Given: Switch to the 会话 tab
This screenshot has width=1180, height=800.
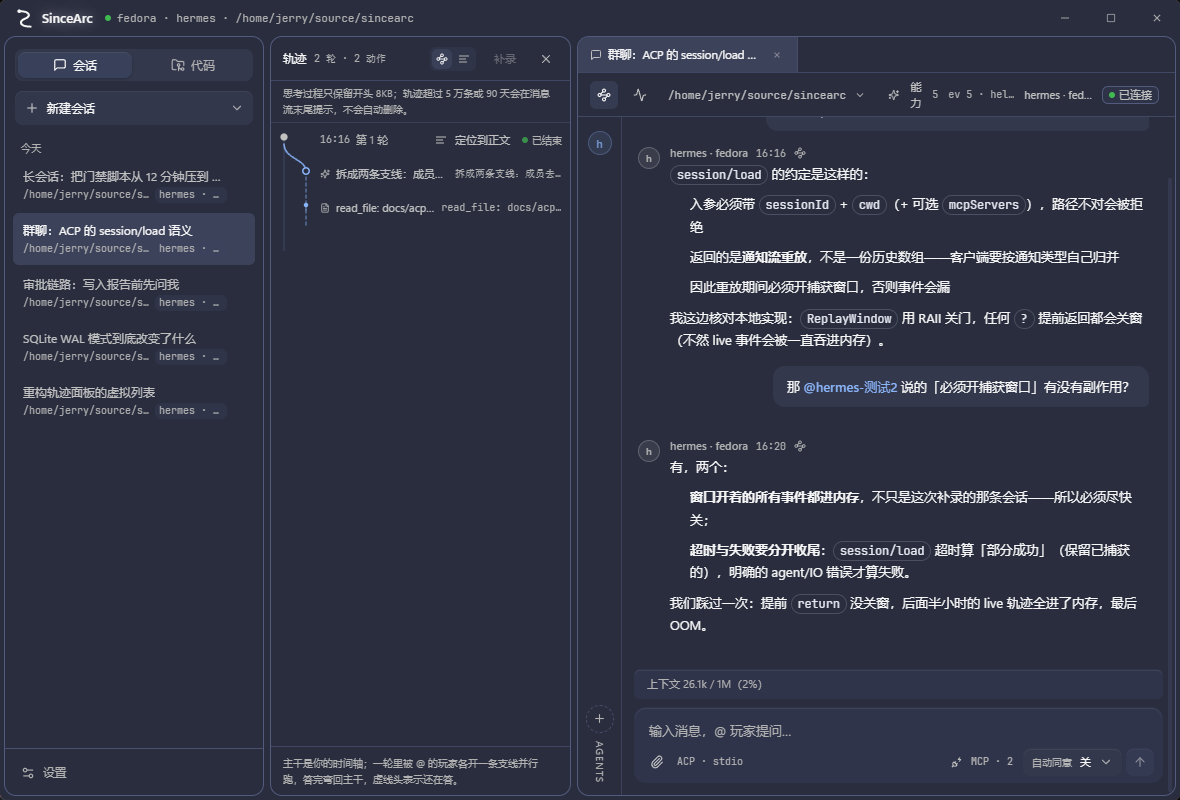Looking at the screenshot, I should click(75, 65).
